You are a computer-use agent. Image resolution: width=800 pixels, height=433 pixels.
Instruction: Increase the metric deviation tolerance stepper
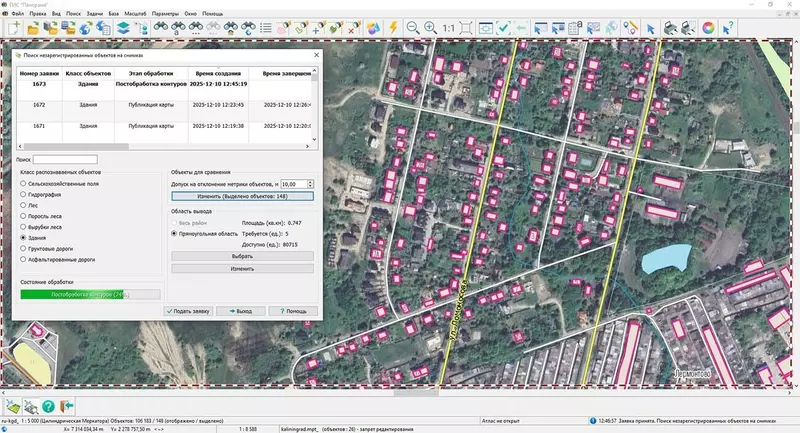click(312, 182)
